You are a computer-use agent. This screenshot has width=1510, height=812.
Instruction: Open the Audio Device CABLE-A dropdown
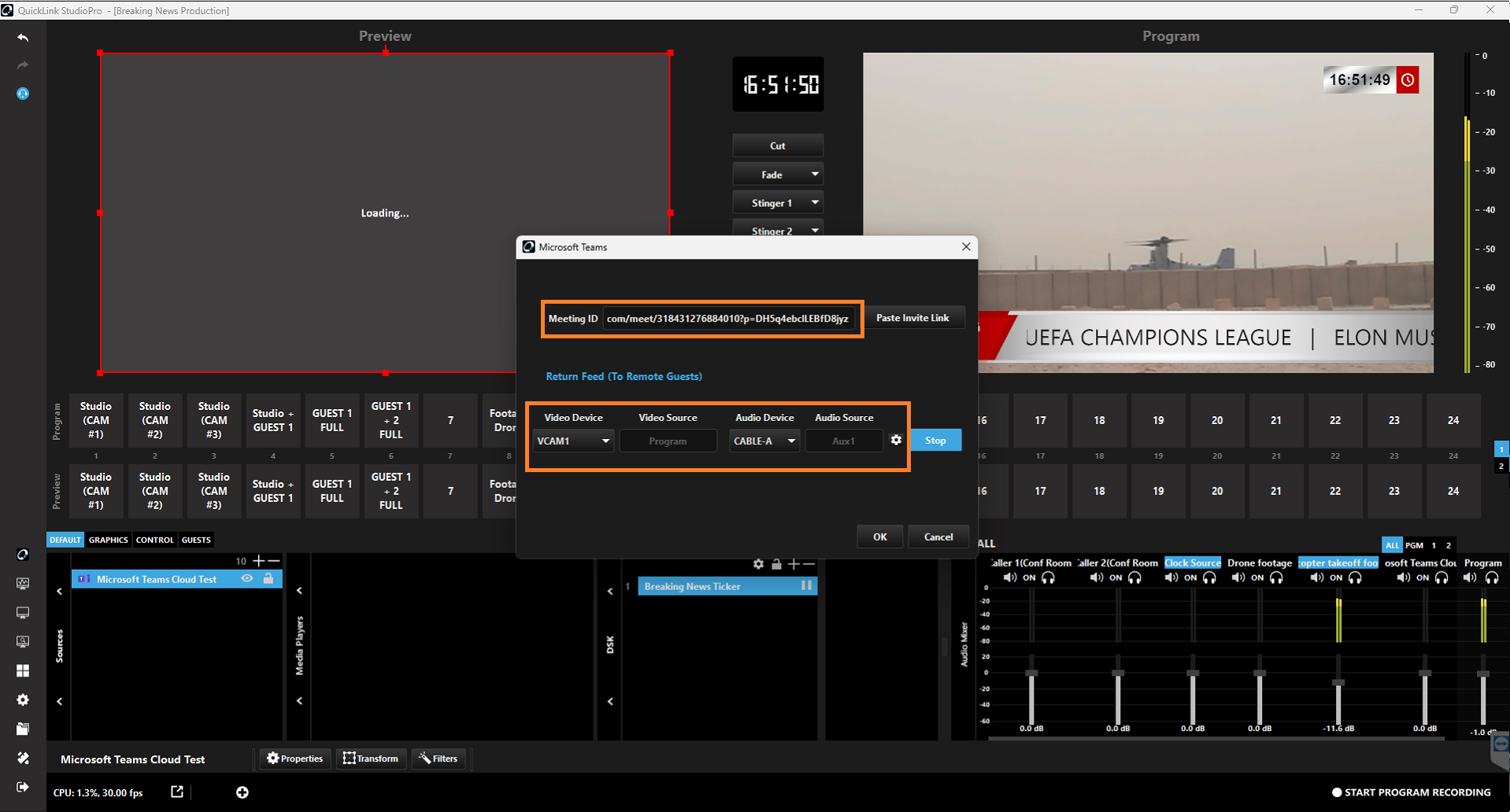(x=764, y=441)
